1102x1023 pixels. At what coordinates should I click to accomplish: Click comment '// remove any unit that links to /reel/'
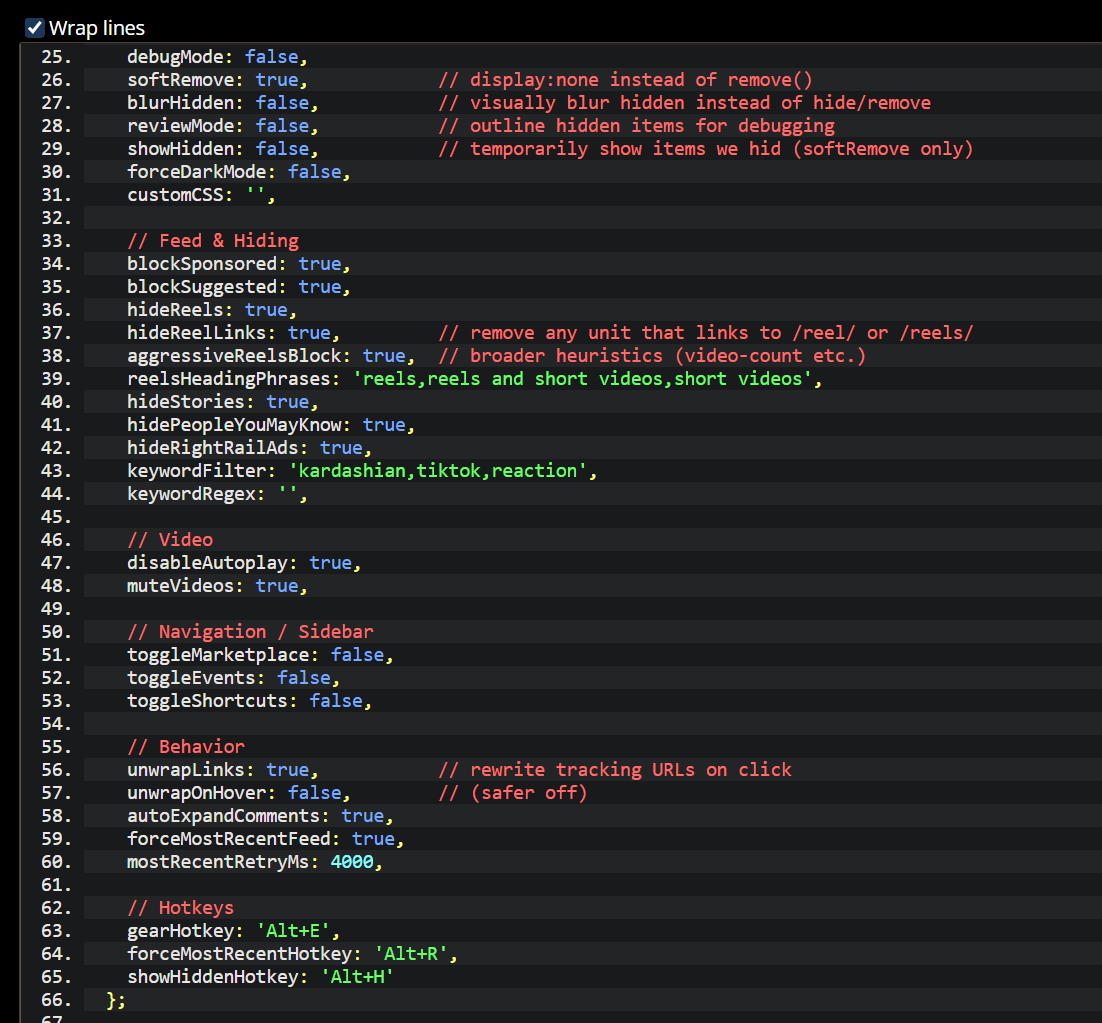point(647,333)
